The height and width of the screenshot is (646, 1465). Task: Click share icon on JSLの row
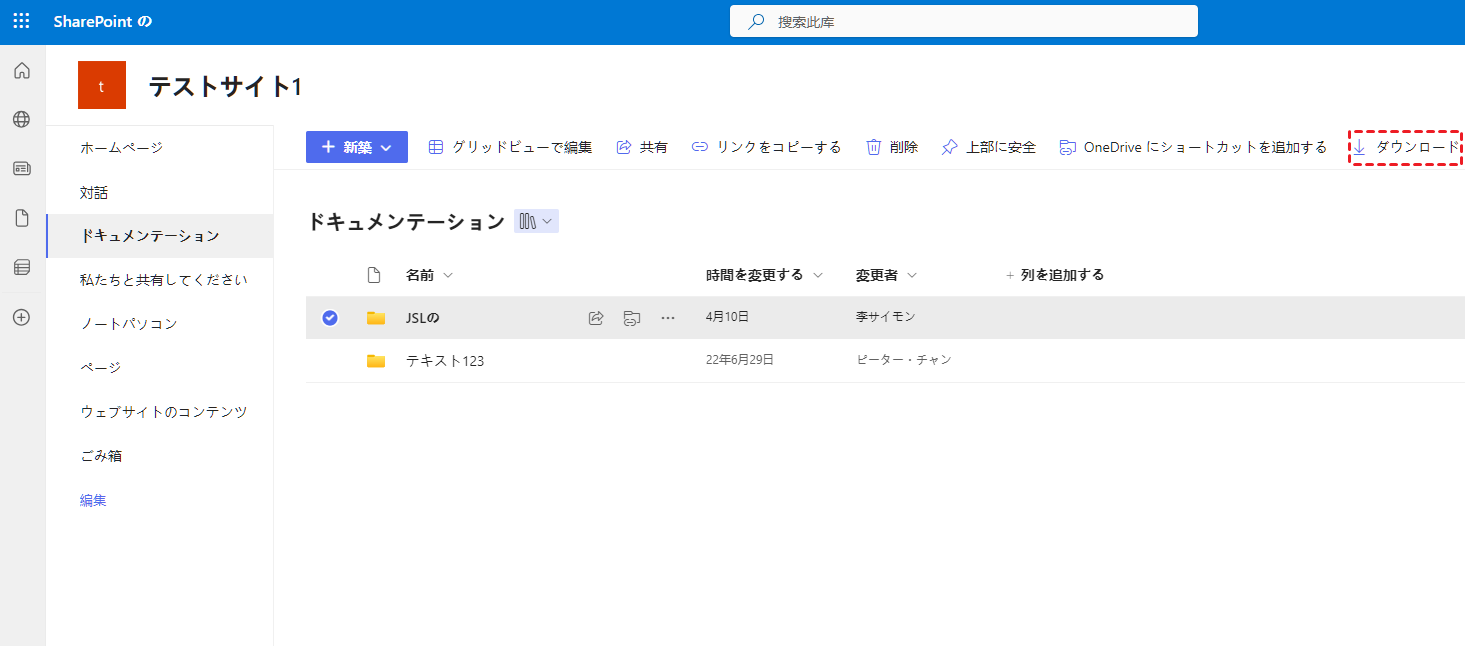[x=596, y=318]
